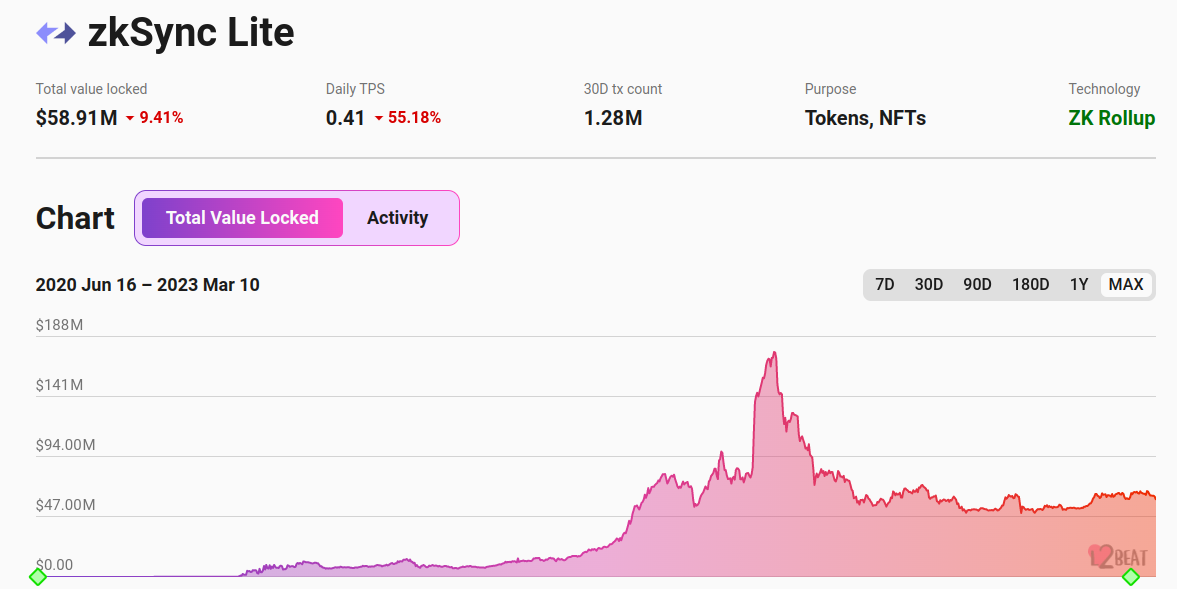Set the chart range to 7D

coord(885,284)
